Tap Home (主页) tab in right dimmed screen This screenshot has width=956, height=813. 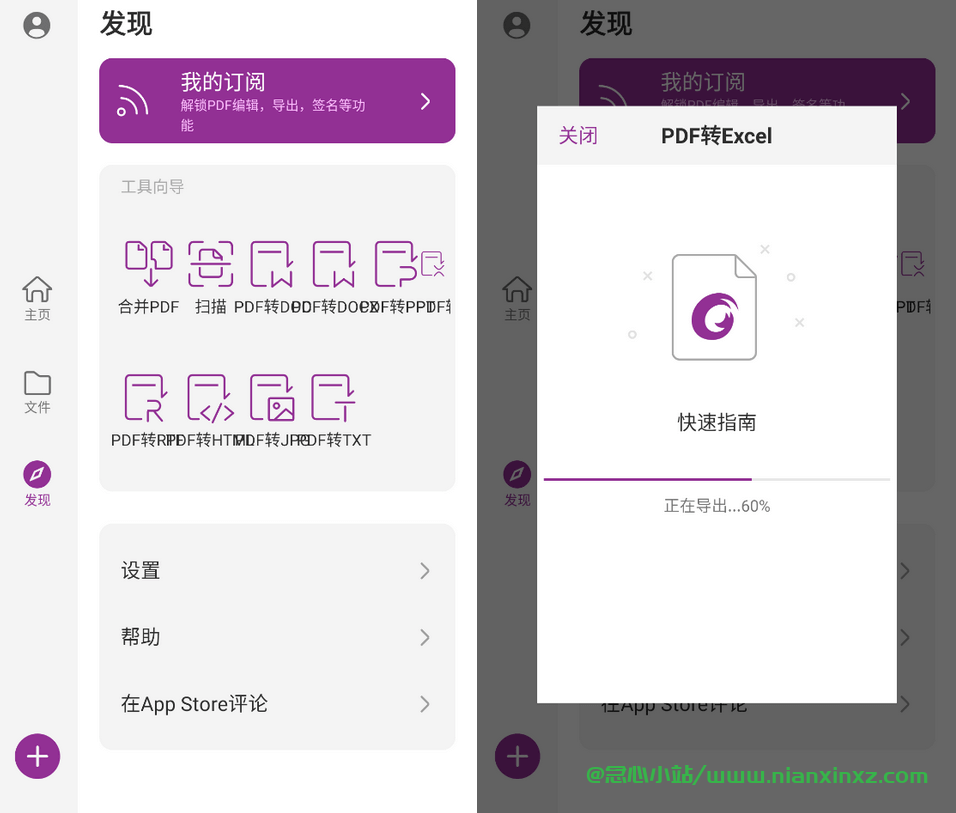[517, 298]
